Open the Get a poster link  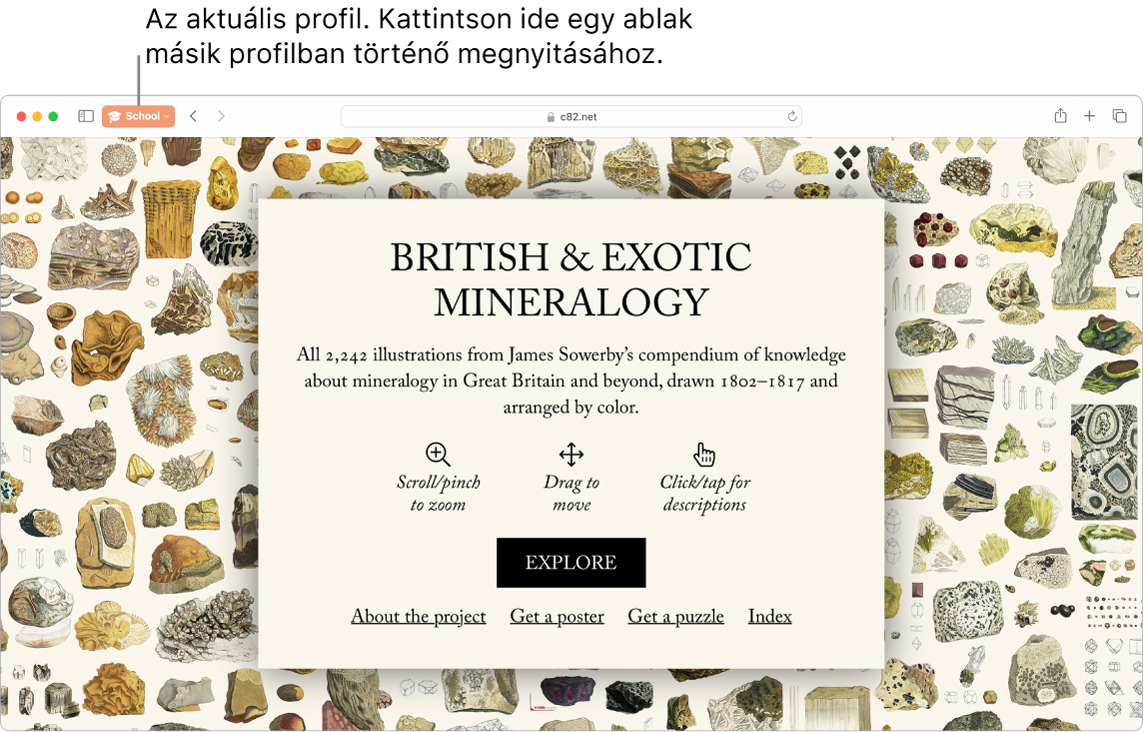click(557, 616)
